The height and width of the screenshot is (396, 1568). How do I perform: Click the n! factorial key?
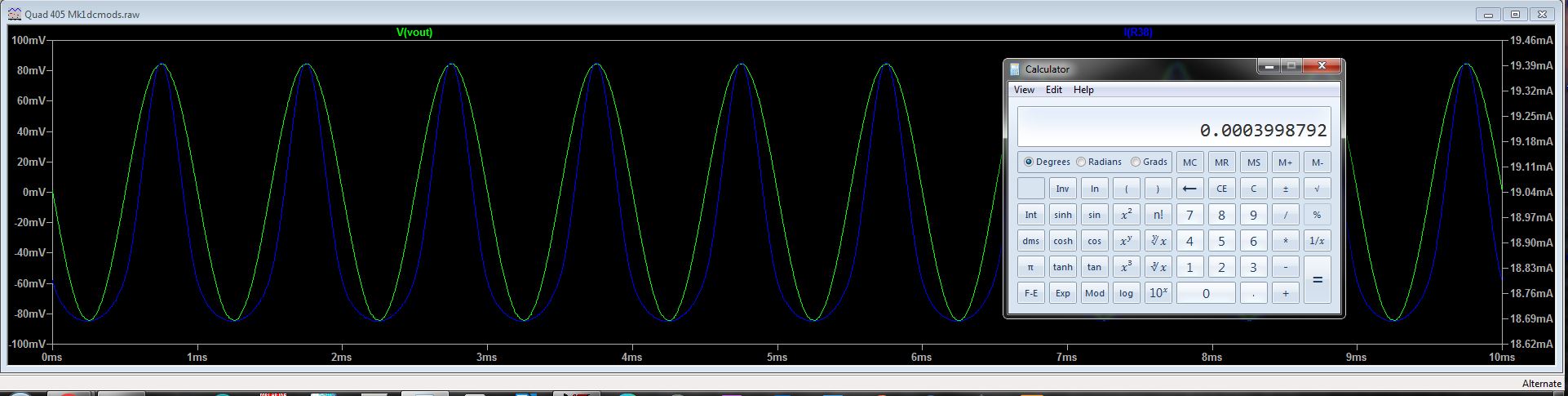point(1158,215)
